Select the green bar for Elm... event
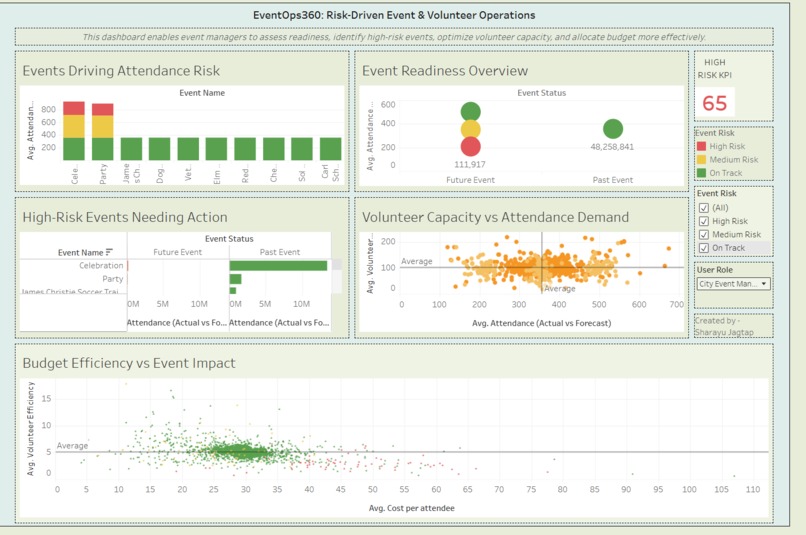 click(x=216, y=149)
